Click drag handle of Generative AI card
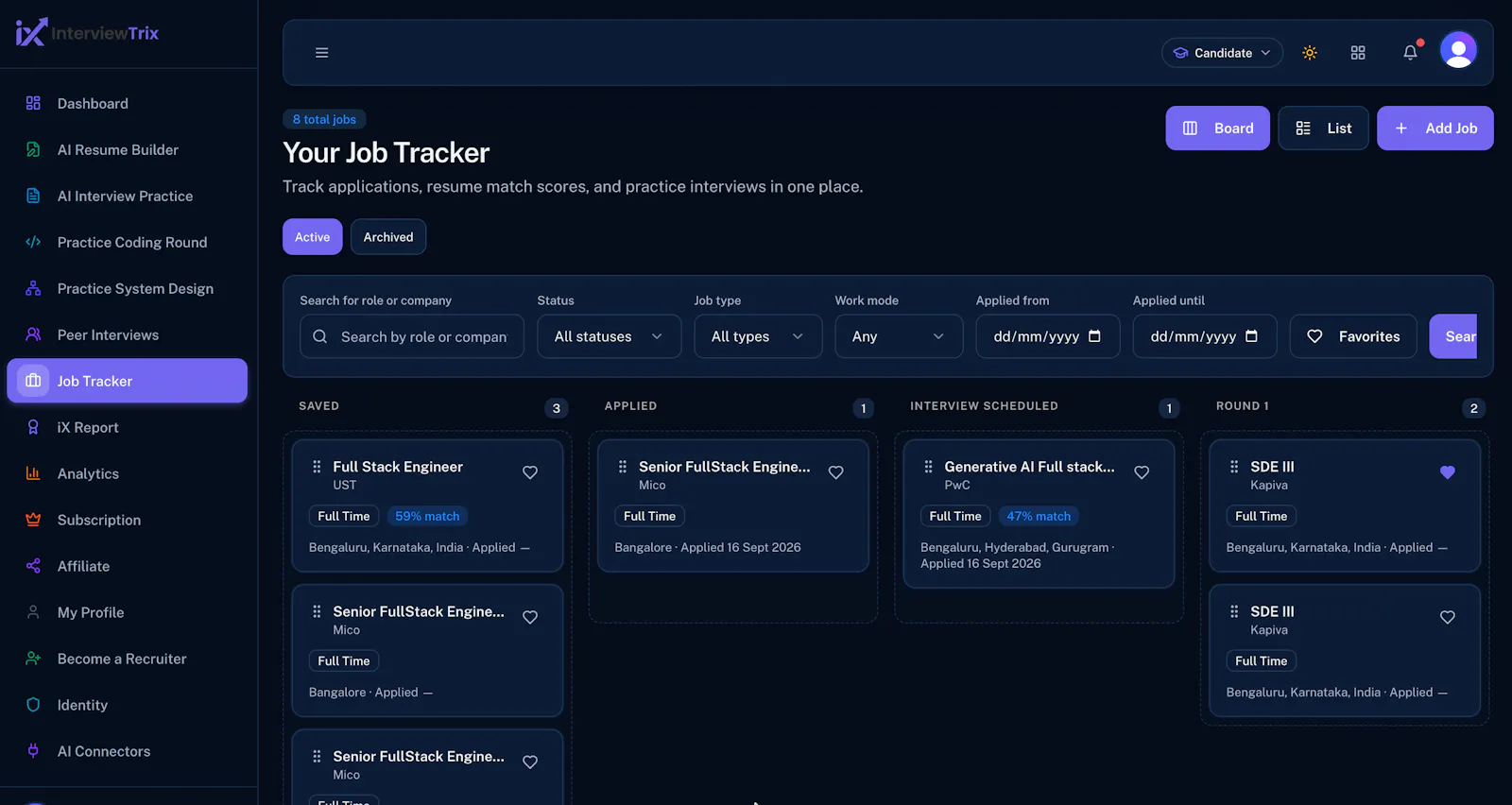The width and height of the screenshot is (1512, 805). (928, 467)
